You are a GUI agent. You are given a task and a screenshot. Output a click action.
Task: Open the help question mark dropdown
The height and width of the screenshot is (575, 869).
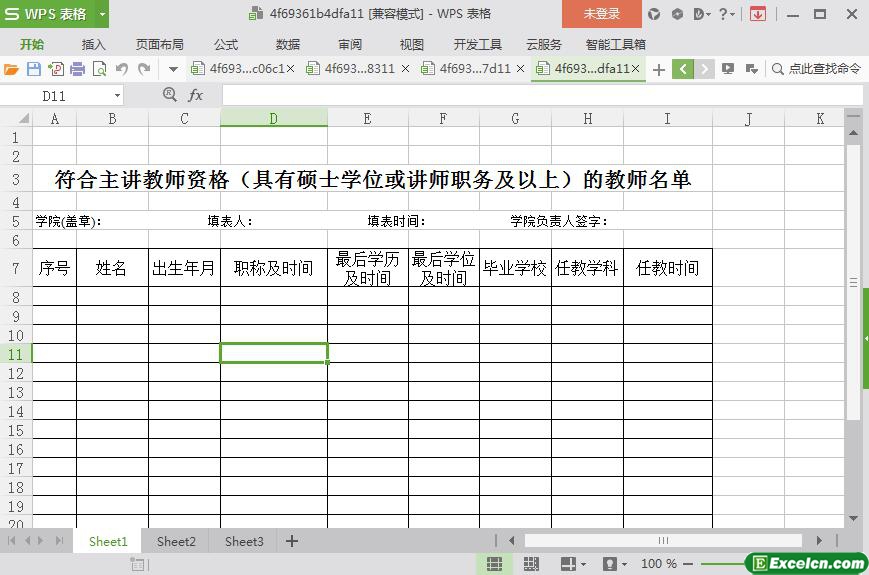[x=727, y=14]
